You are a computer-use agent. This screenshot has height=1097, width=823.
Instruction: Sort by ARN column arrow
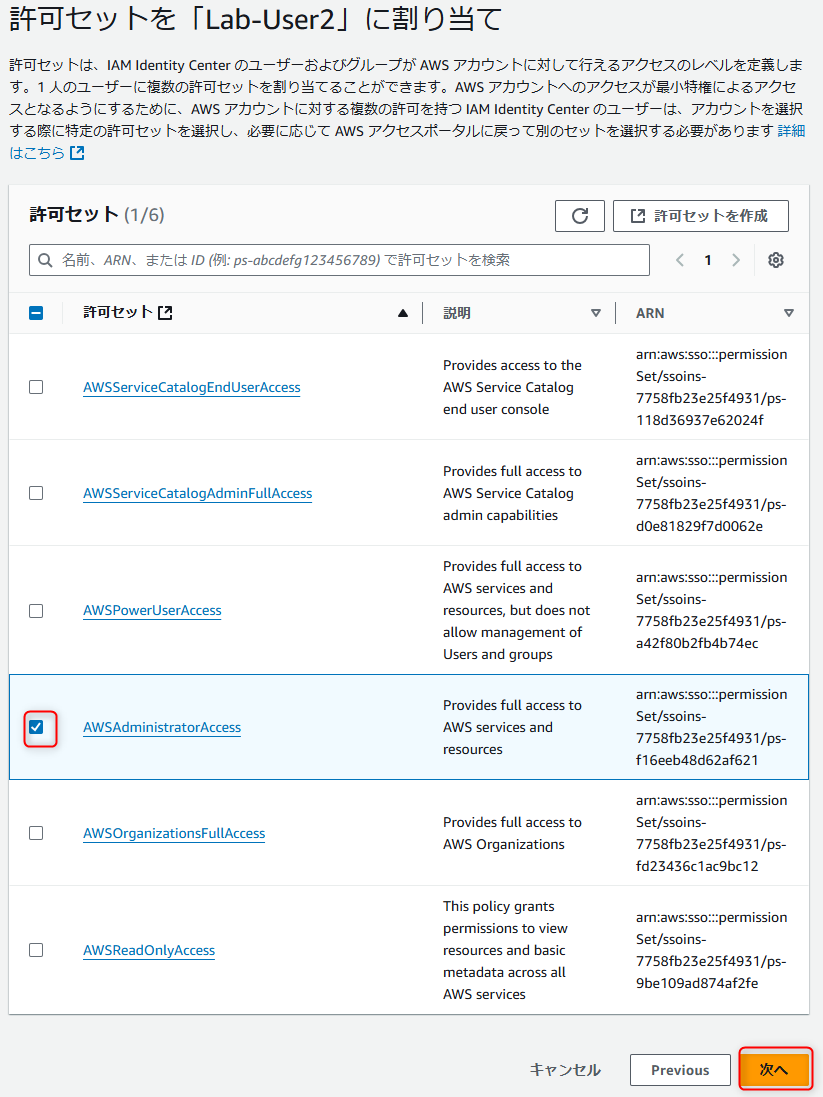pyautogui.click(x=789, y=313)
